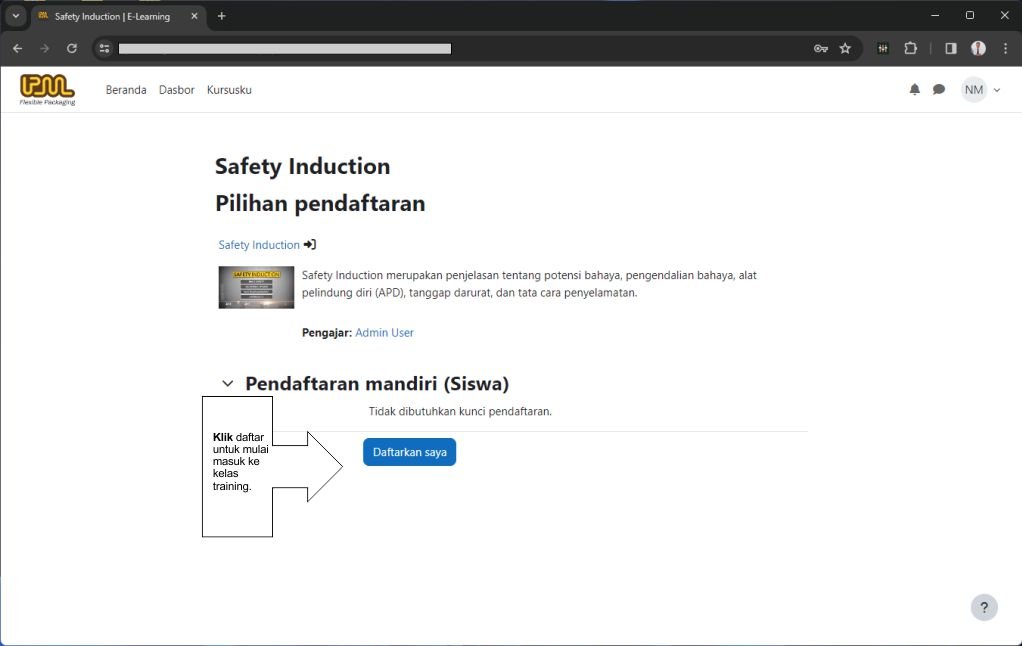Open Dasbor from the top menu

point(177,90)
